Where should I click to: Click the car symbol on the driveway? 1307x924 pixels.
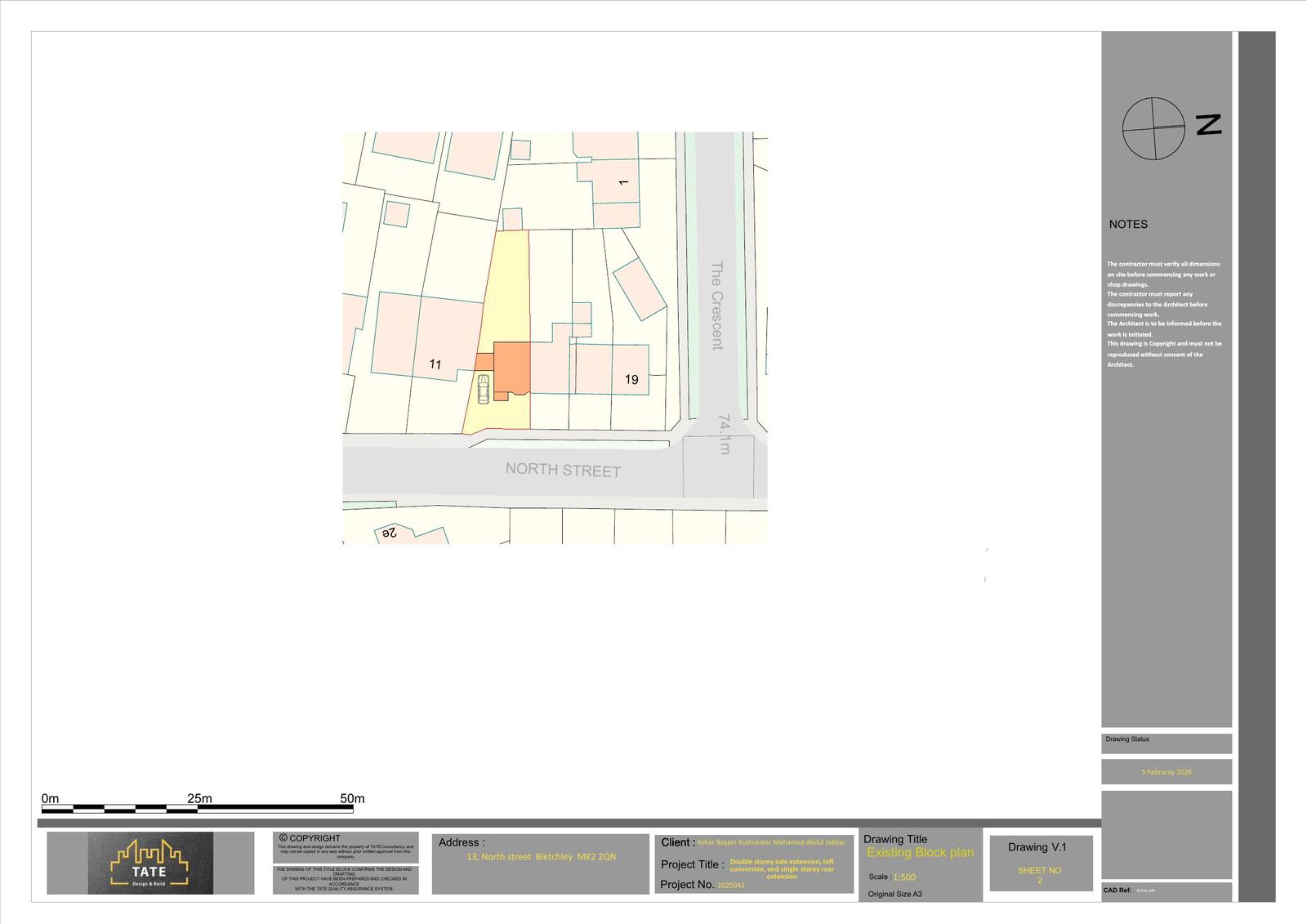[x=483, y=389]
